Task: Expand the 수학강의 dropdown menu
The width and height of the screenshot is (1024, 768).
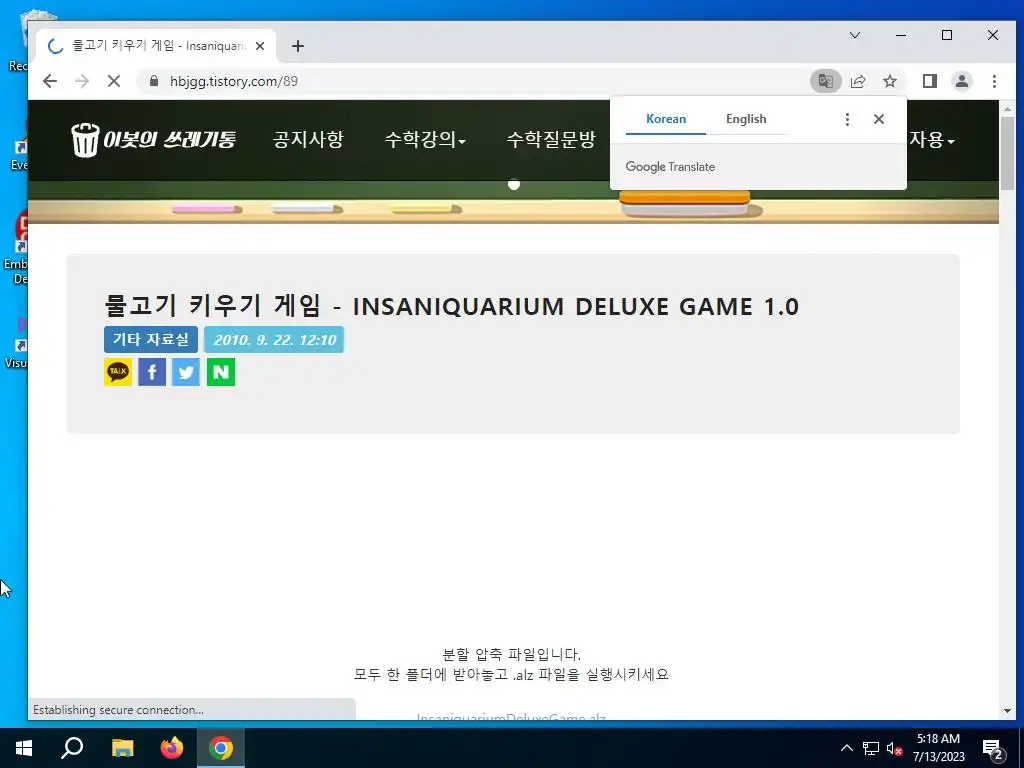Action: (424, 139)
